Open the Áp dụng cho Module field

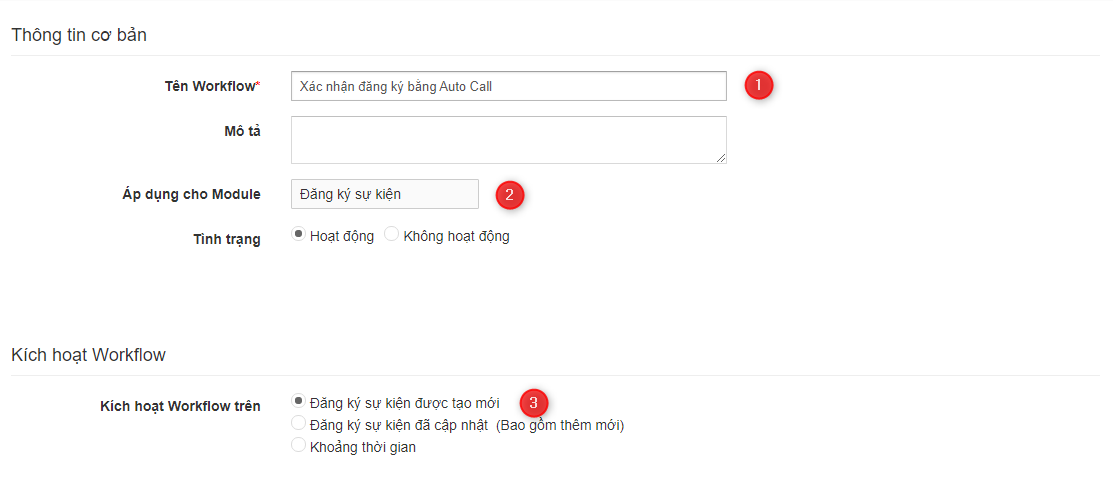[x=385, y=194]
